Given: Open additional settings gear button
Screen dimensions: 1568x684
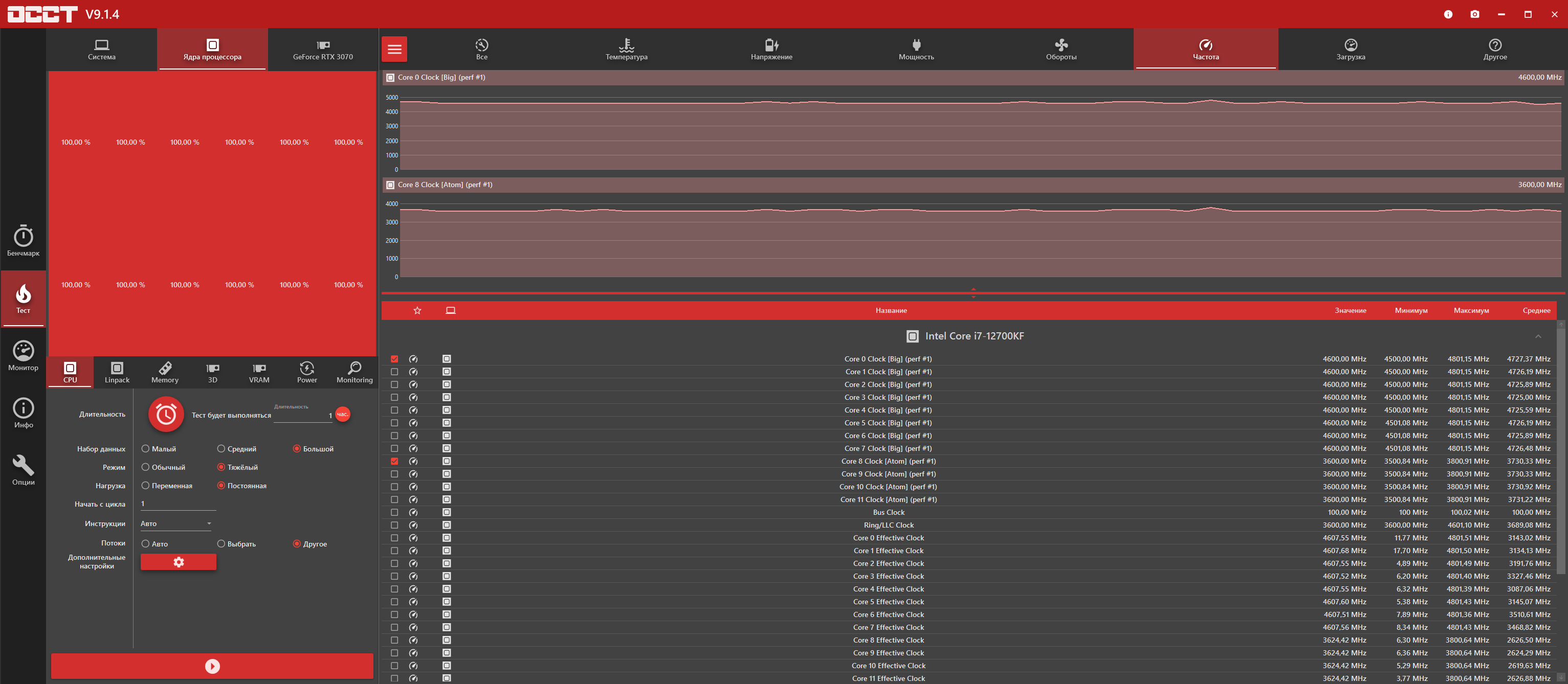Looking at the screenshot, I should coord(179,562).
